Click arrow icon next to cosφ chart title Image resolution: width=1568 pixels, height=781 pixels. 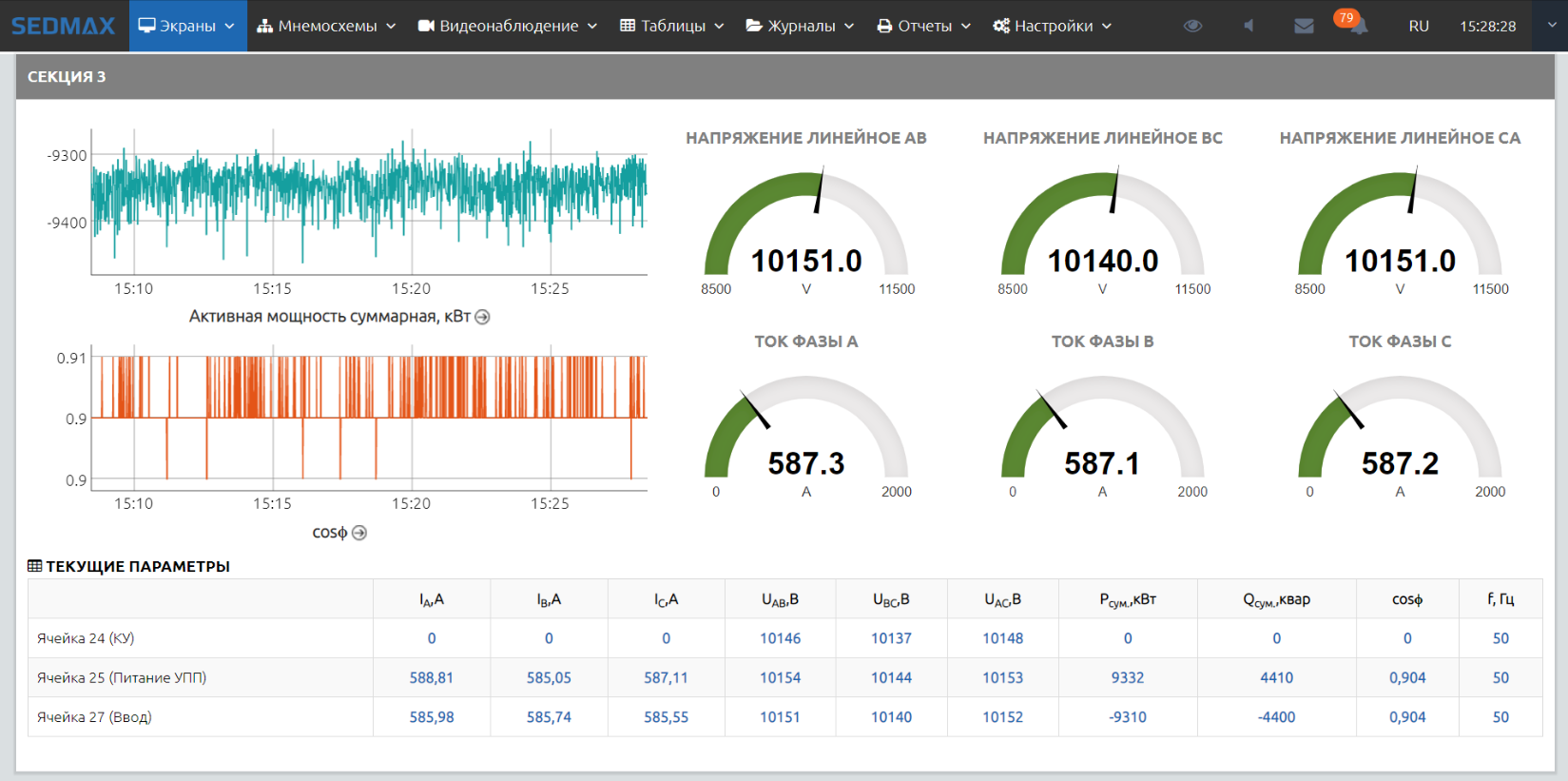(x=359, y=533)
